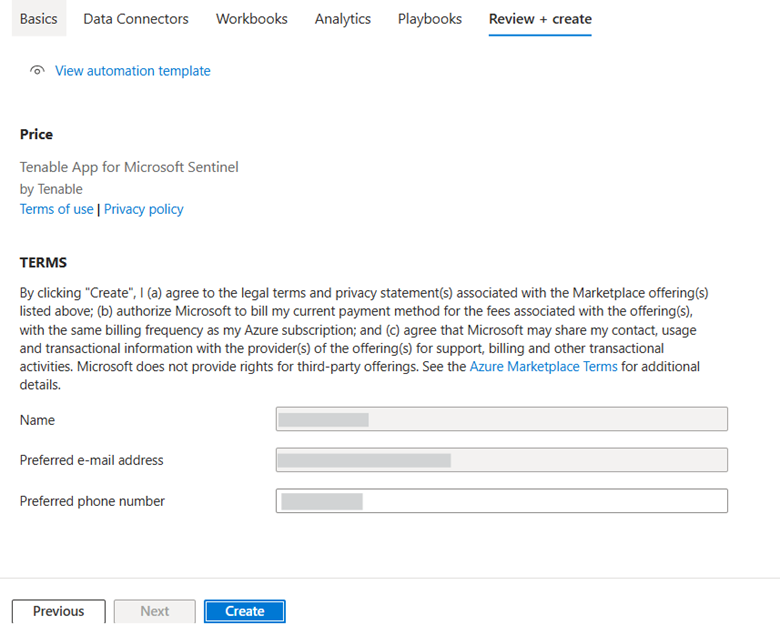Click the disabled Next button
The height and width of the screenshot is (625, 780).
(x=155, y=611)
